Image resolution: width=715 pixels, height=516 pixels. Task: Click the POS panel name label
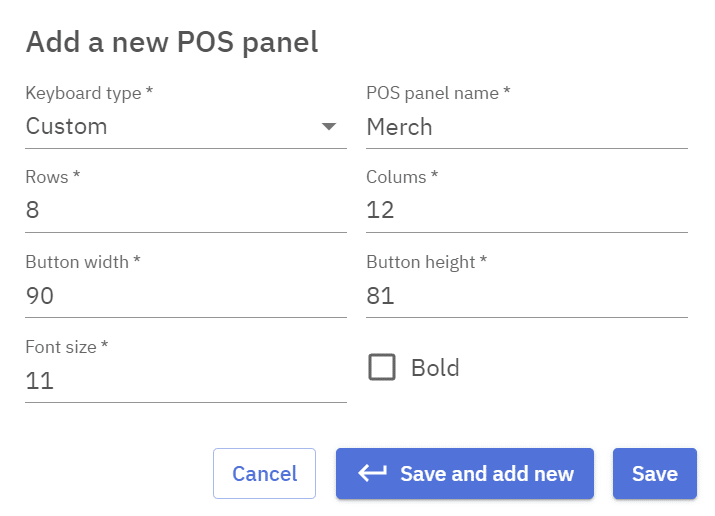click(x=438, y=93)
